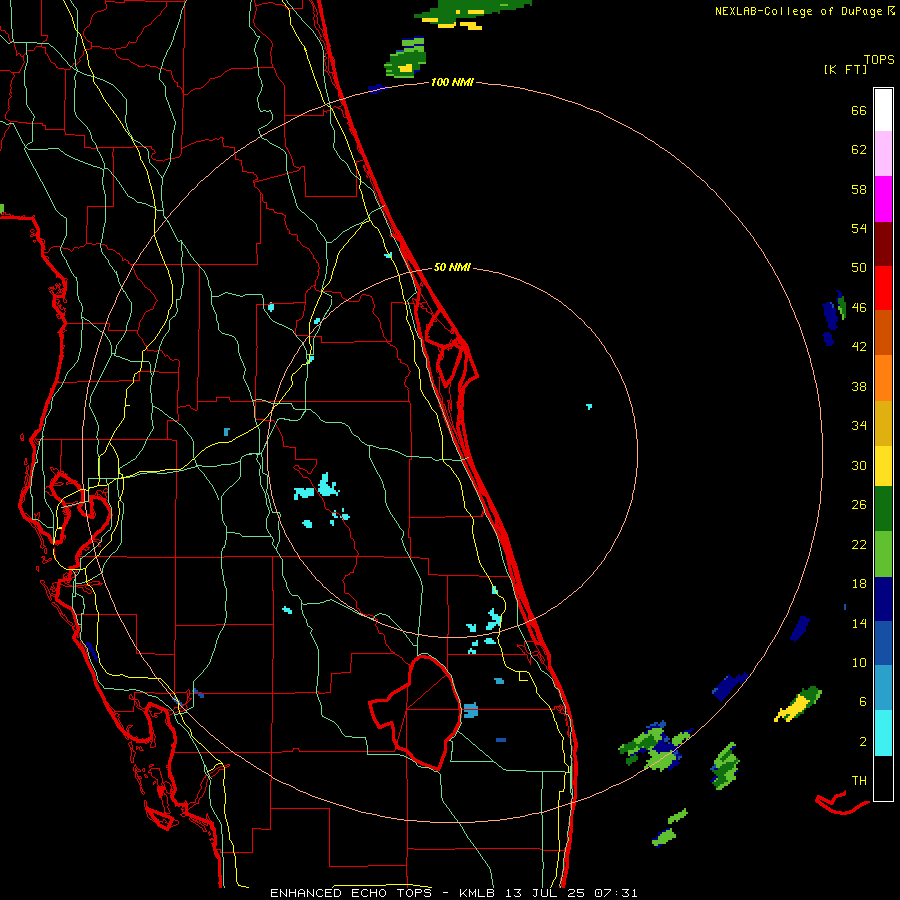Click the magenta 58 kft swatch
Image resolution: width=900 pixels, height=900 pixels.
883,199
